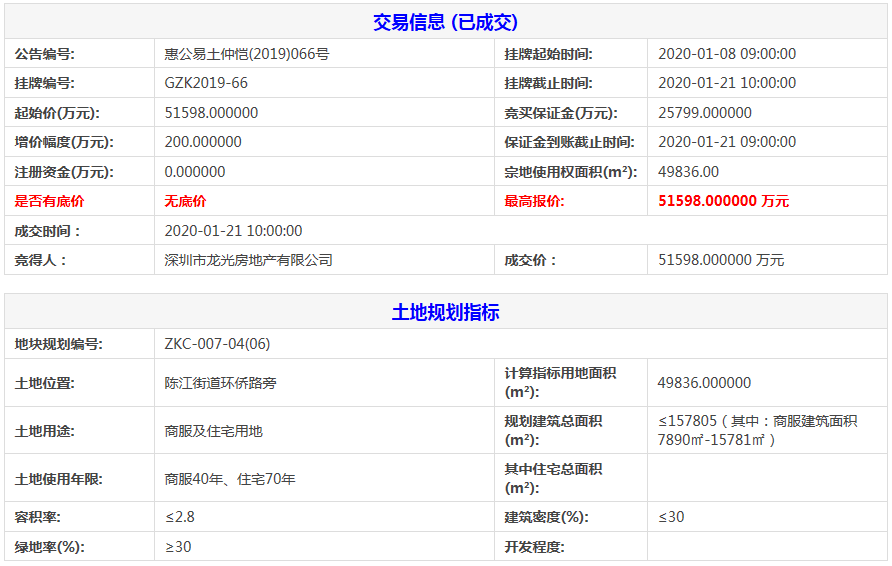Click the 土地规划指标 section header
The width and height of the screenshot is (892, 566).
point(445,312)
